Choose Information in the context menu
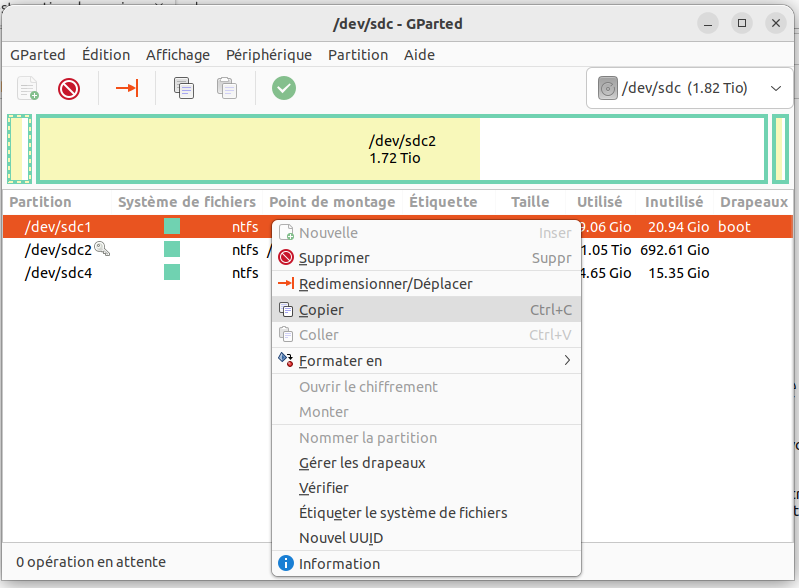799x588 pixels. [x=427, y=564]
